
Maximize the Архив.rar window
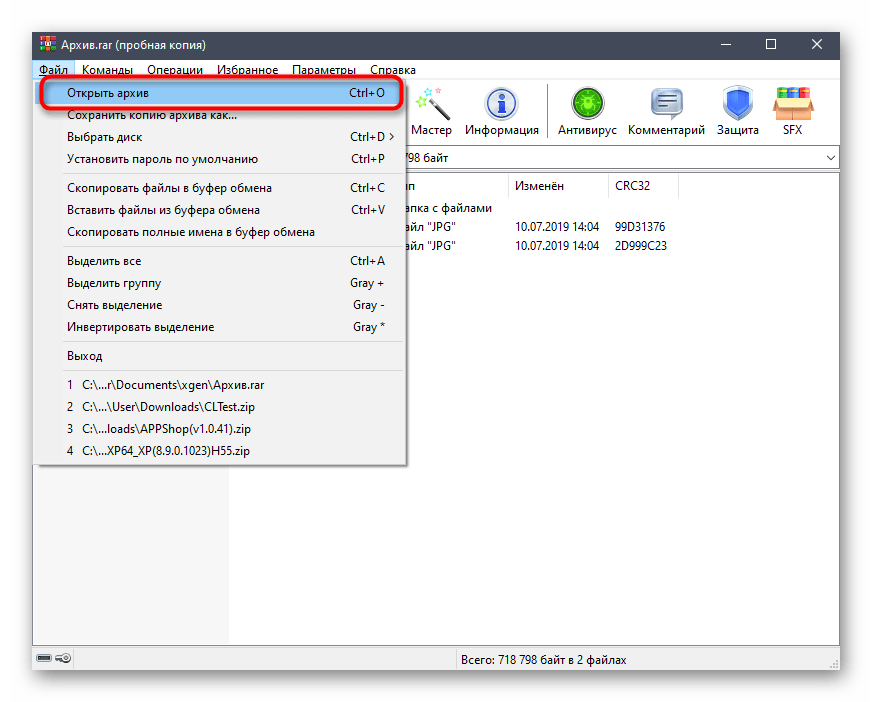coord(771,45)
